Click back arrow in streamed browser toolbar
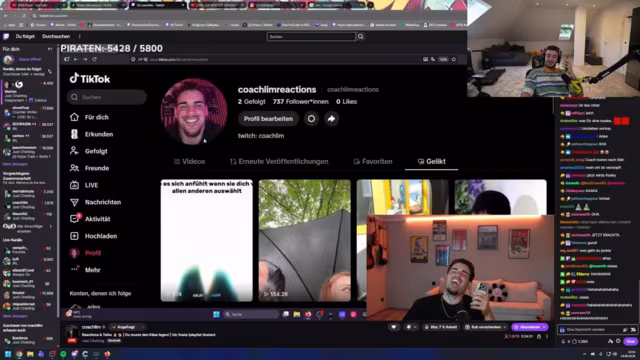Image resolution: width=640 pixels, height=360 pixels. (76, 59)
